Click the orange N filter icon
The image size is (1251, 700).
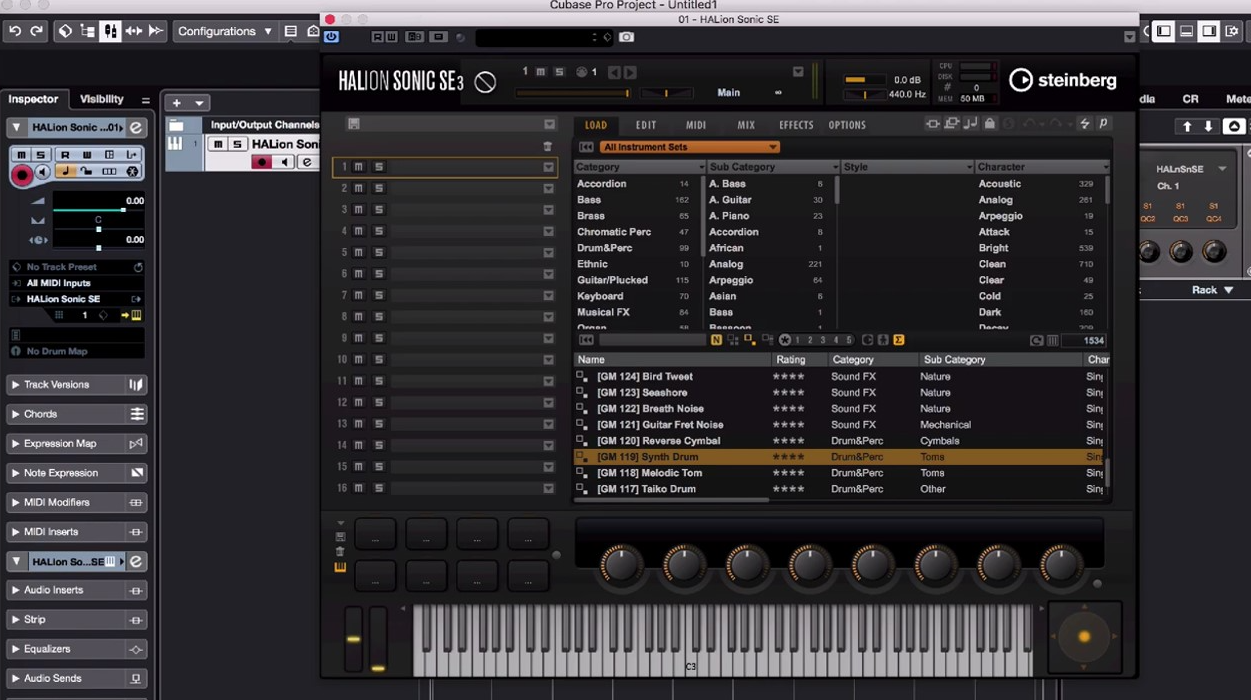click(716, 340)
